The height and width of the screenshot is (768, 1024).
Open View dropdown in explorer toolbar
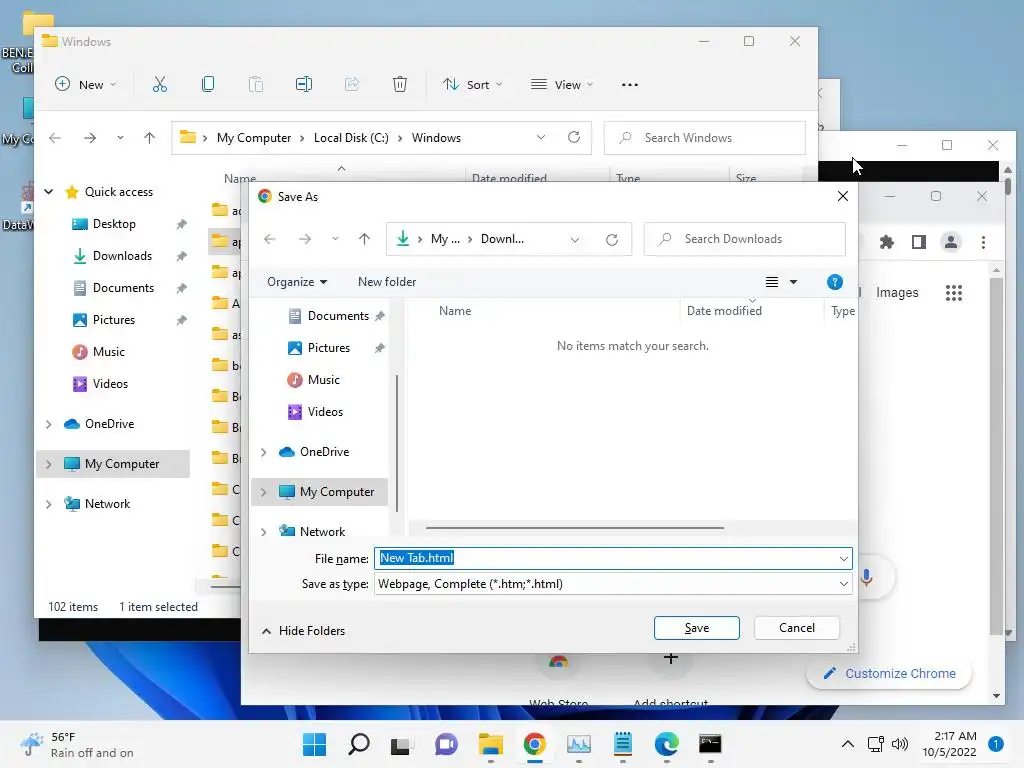[x=562, y=84]
